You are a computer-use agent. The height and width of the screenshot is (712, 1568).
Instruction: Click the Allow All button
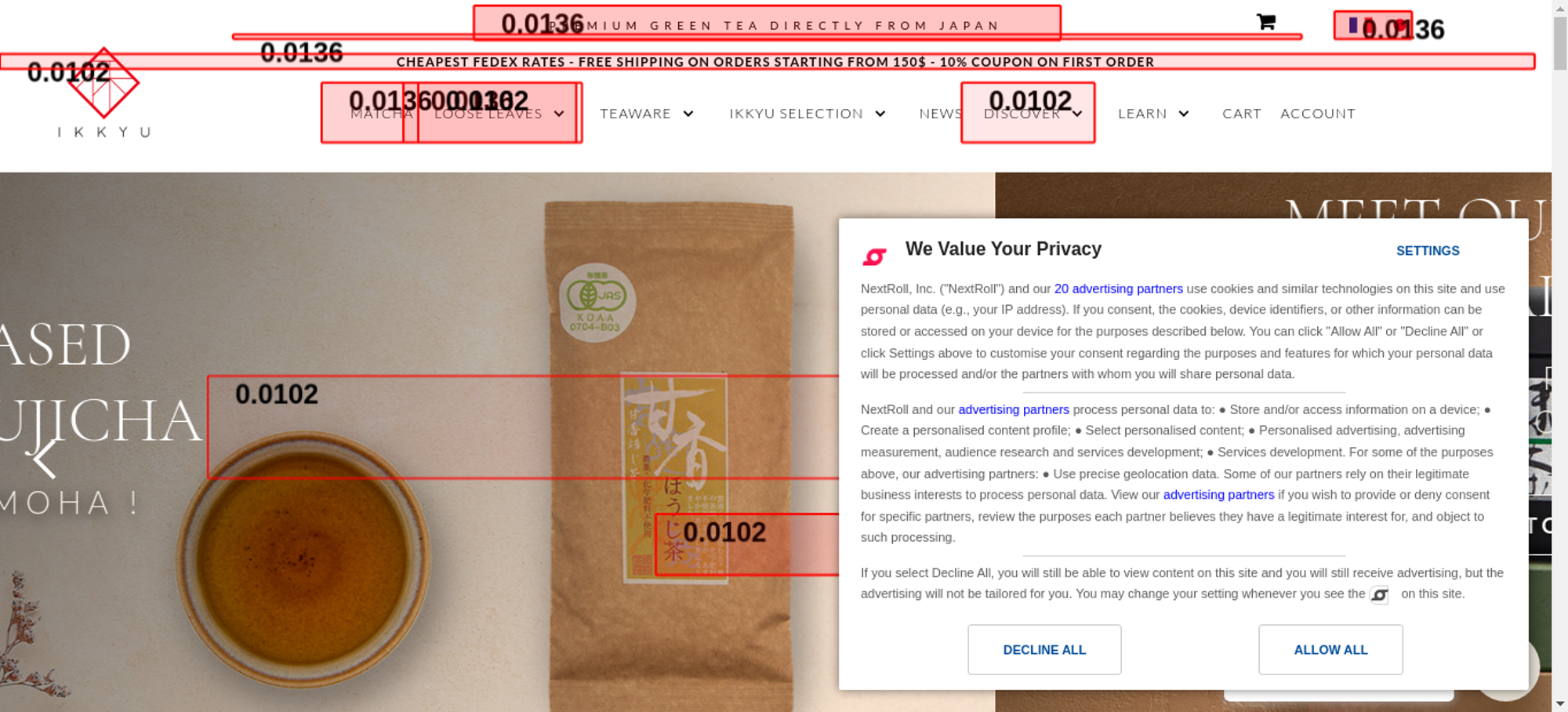[x=1330, y=649]
